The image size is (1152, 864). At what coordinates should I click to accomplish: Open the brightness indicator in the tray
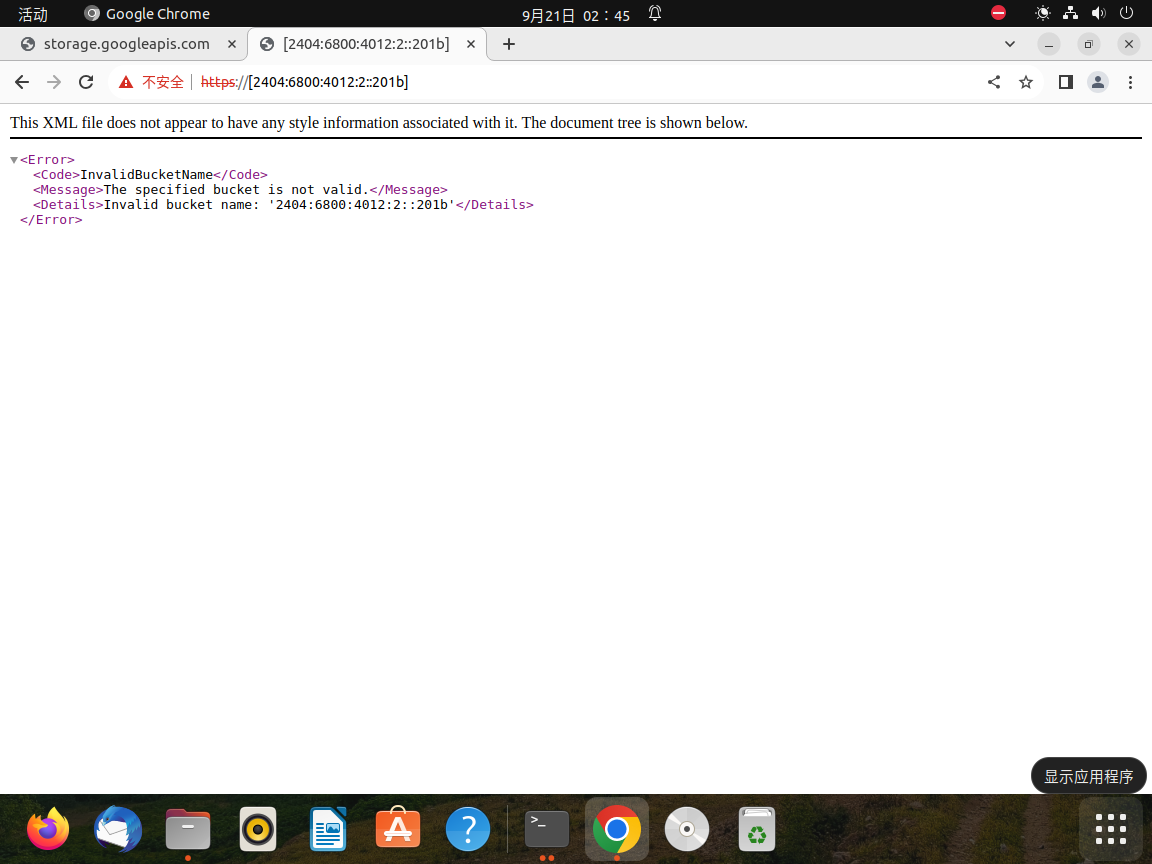pyautogui.click(x=1043, y=13)
